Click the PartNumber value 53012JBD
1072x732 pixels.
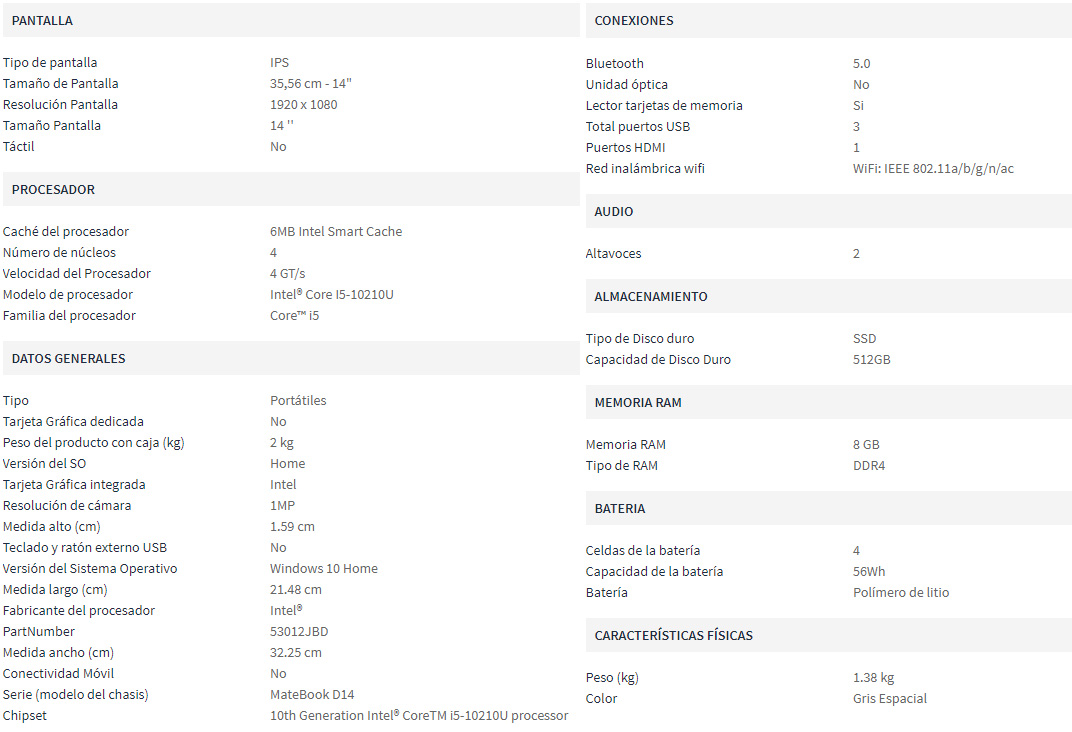point(299,632)
